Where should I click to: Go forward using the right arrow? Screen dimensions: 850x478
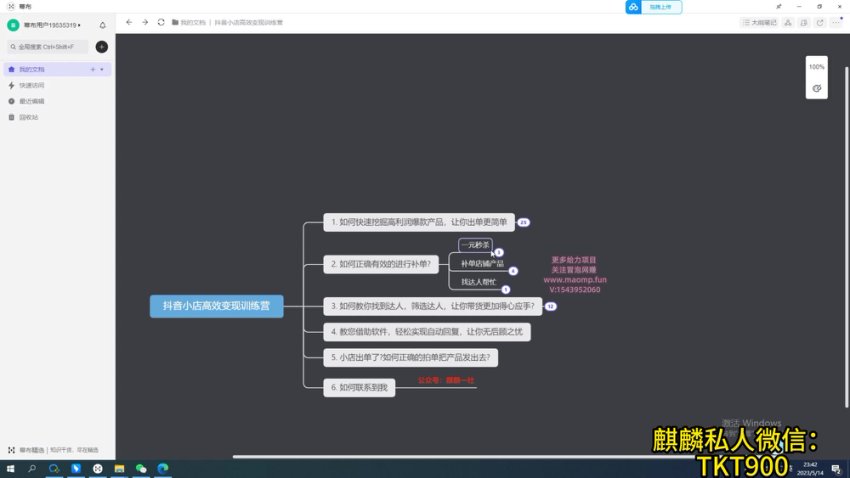(x=145, y=22)
